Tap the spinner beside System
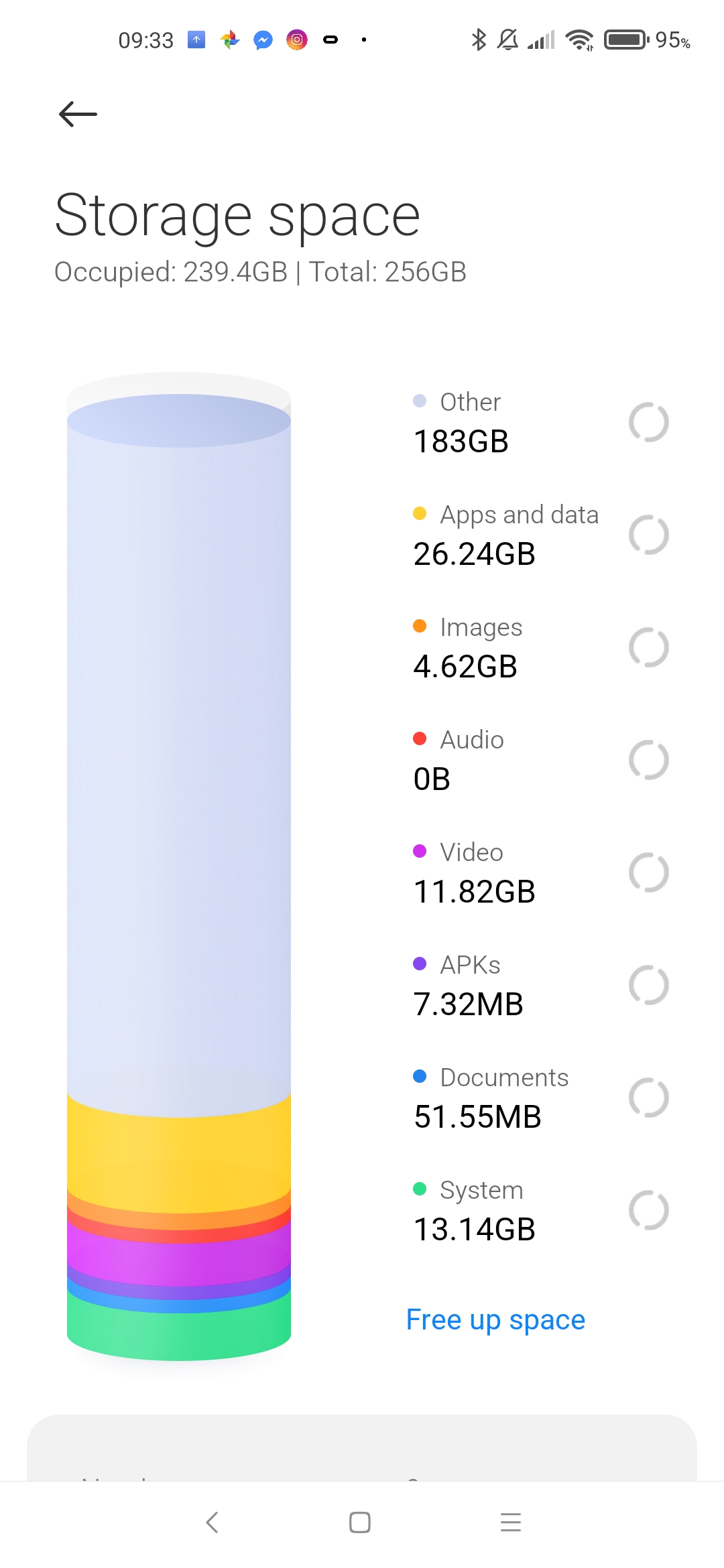The width and height of the screenshot is (724, 1568). [x=648, y=1210]
